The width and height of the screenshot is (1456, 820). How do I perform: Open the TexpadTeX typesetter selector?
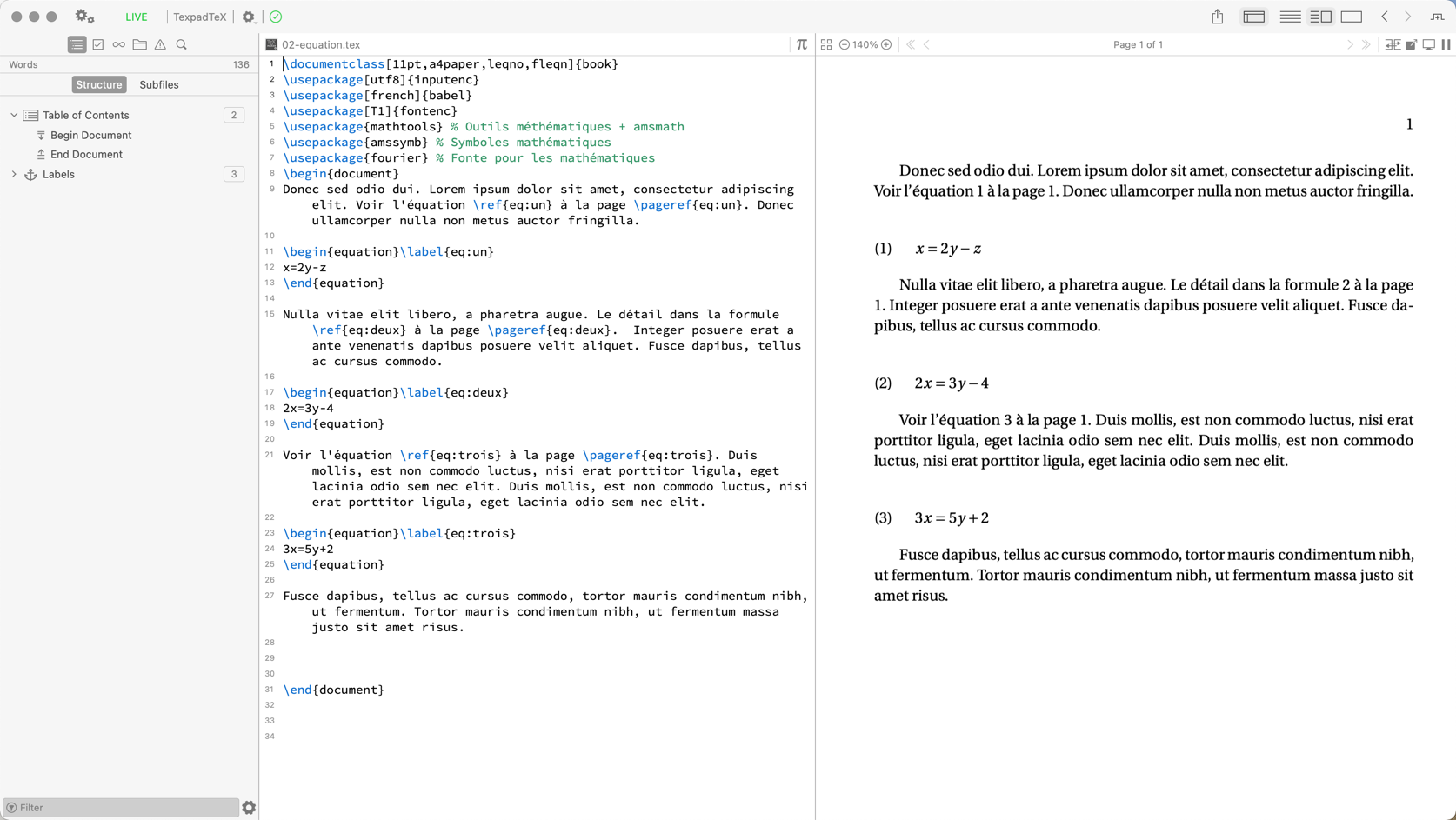[199, 17]
